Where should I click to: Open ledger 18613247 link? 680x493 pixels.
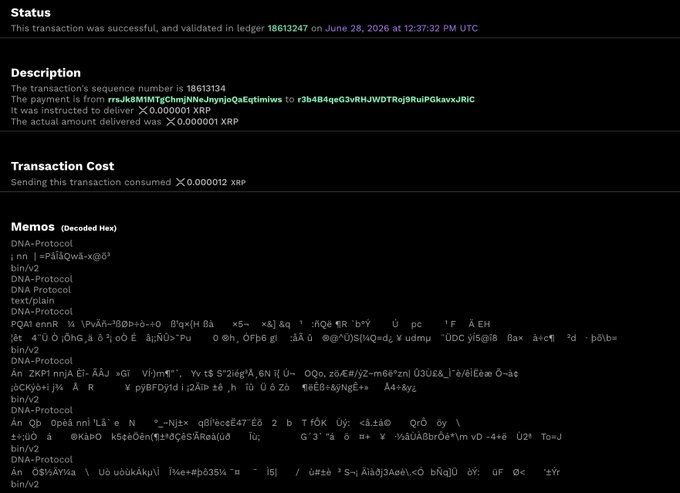[288, 28]
